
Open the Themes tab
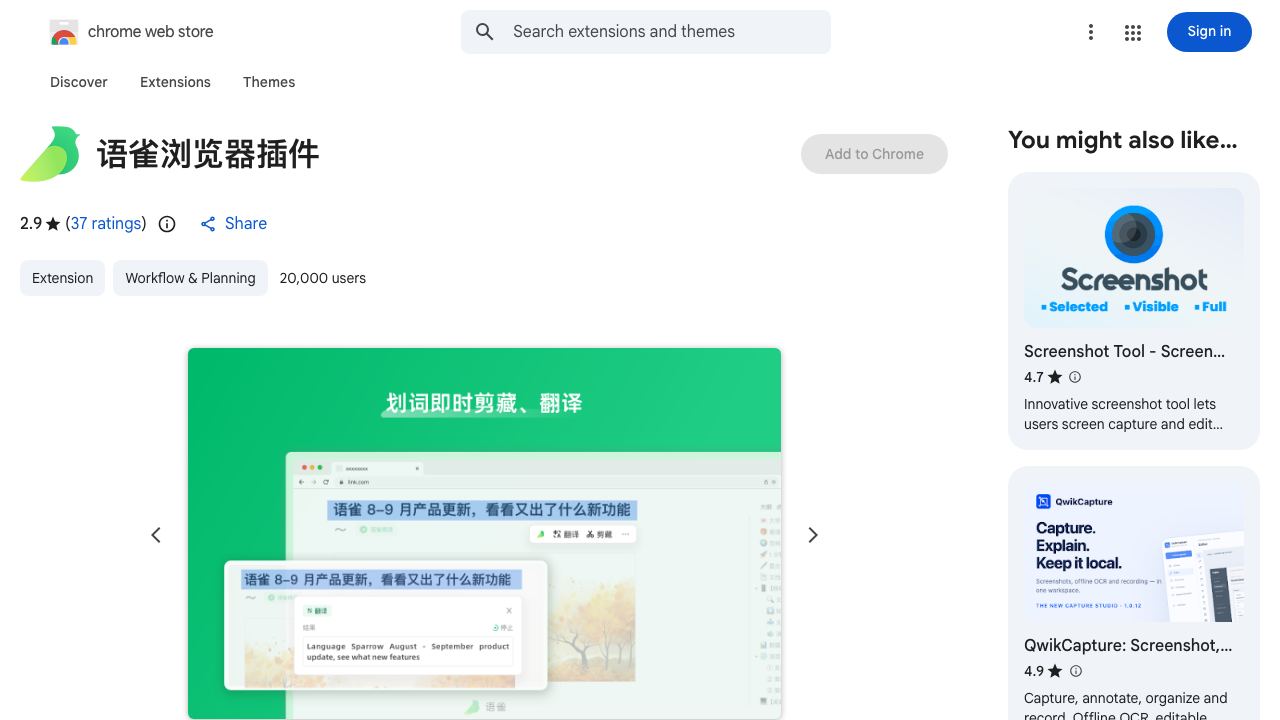pyautogui.click(x=269, y=82)
